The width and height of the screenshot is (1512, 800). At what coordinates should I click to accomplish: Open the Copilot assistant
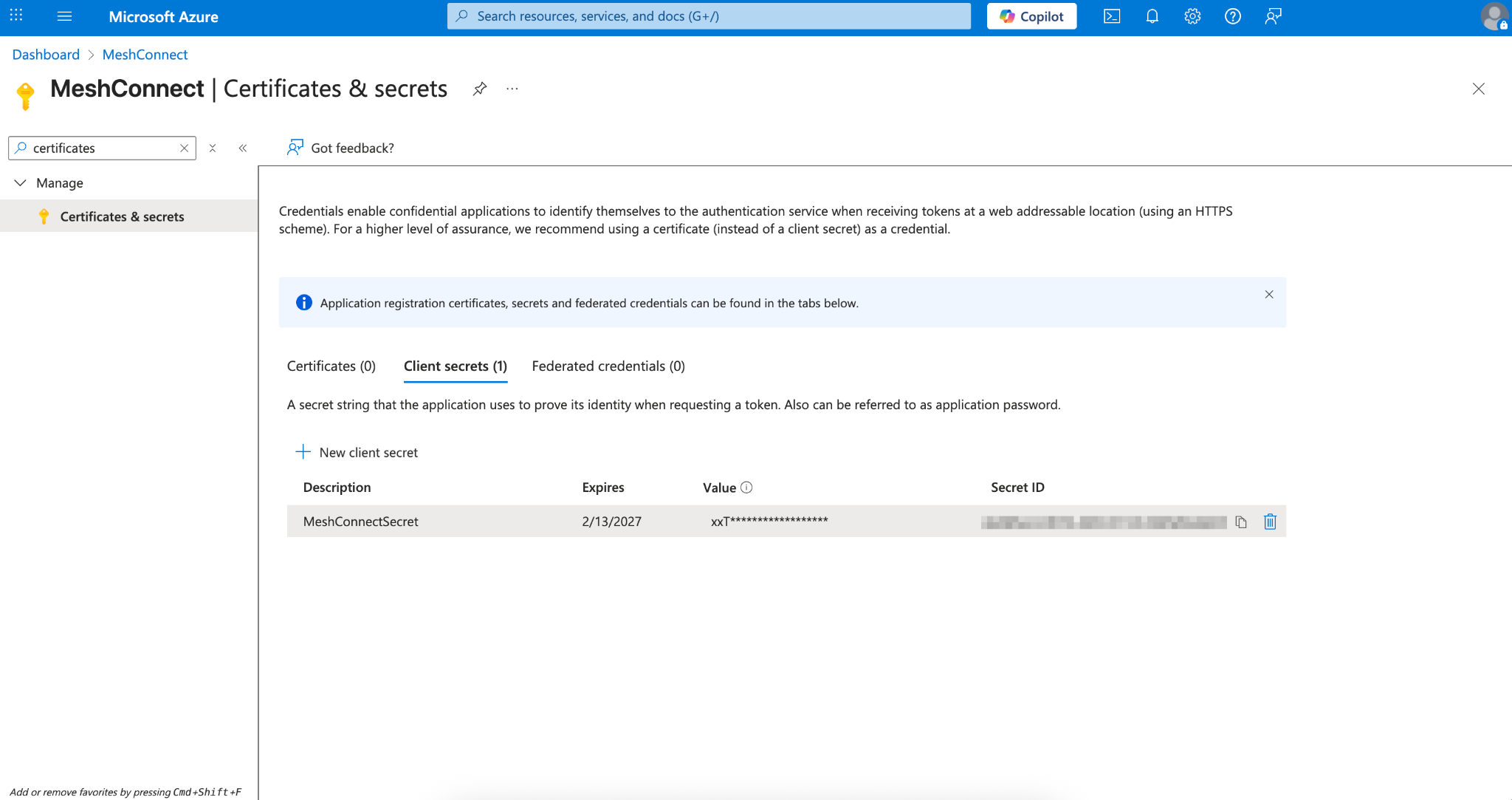point(1031,16)
